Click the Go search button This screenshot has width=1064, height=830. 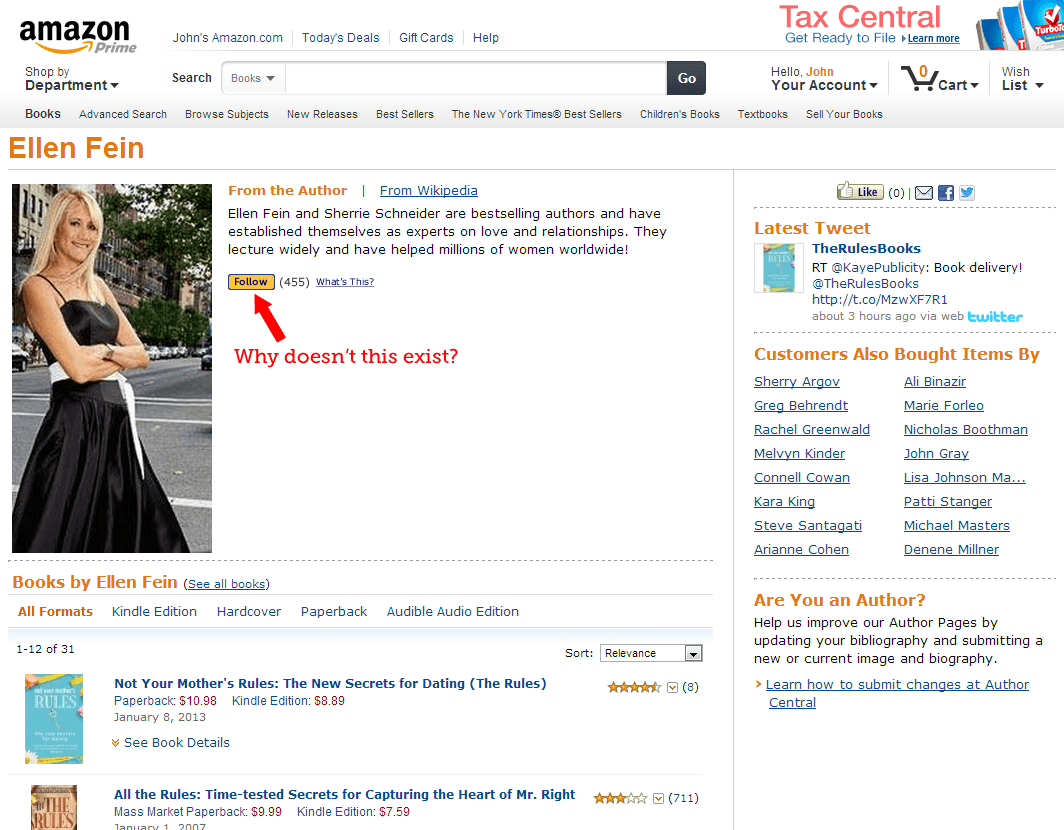pyautogui.click(x=686, y=78)
